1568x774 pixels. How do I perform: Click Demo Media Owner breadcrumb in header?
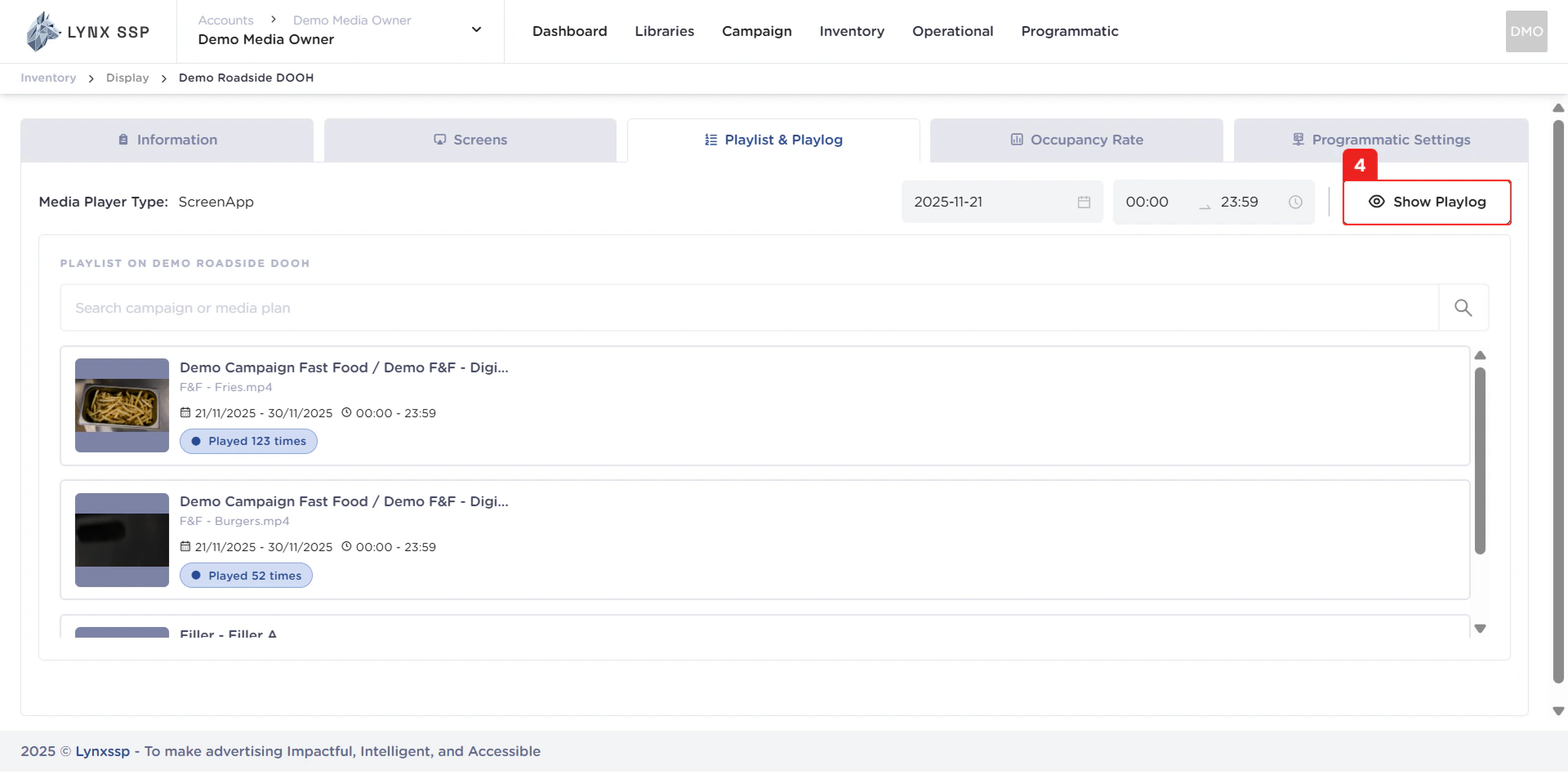(x=352, y=20)
